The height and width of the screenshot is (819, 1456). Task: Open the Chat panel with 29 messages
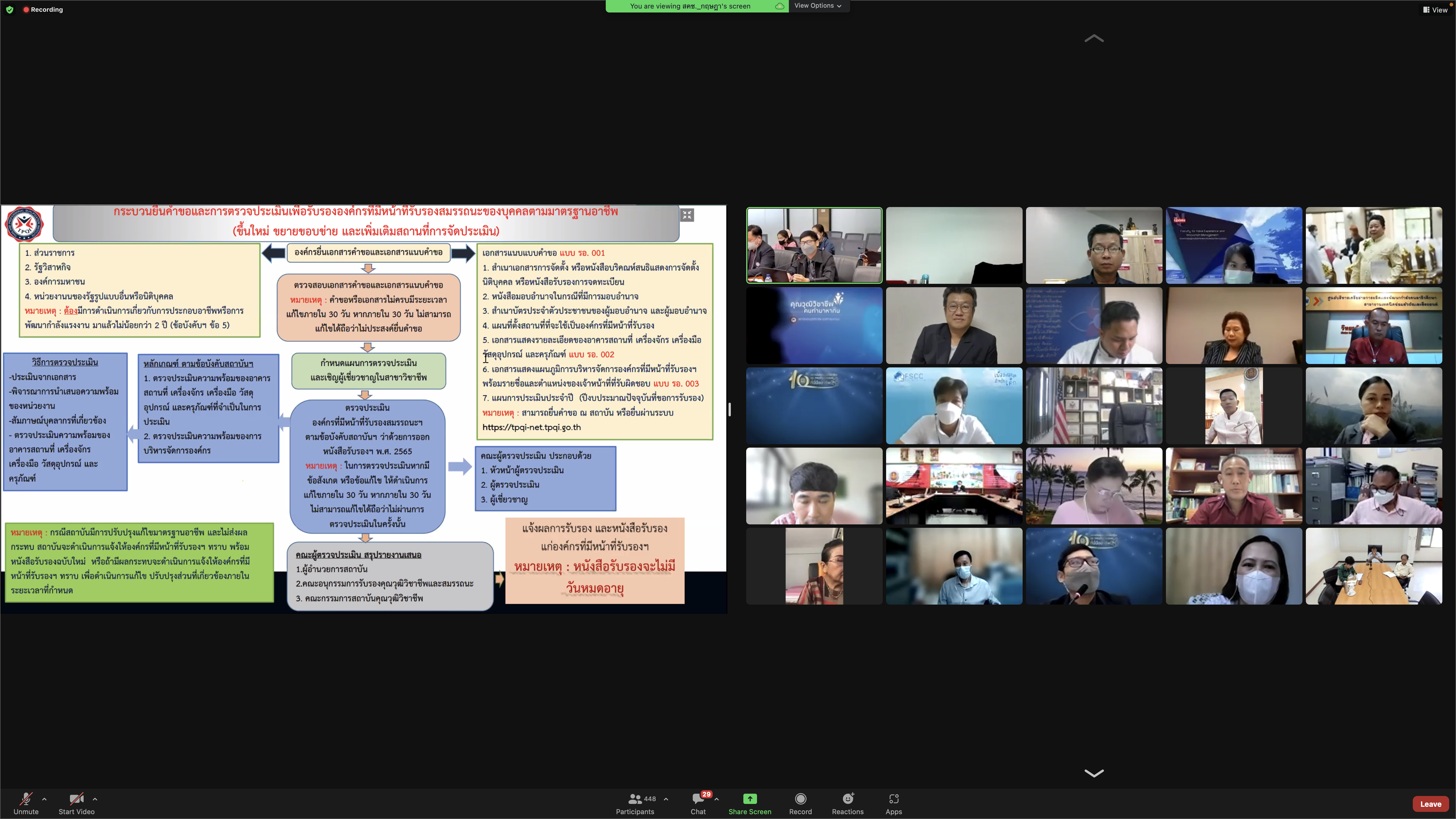point(699,803)
